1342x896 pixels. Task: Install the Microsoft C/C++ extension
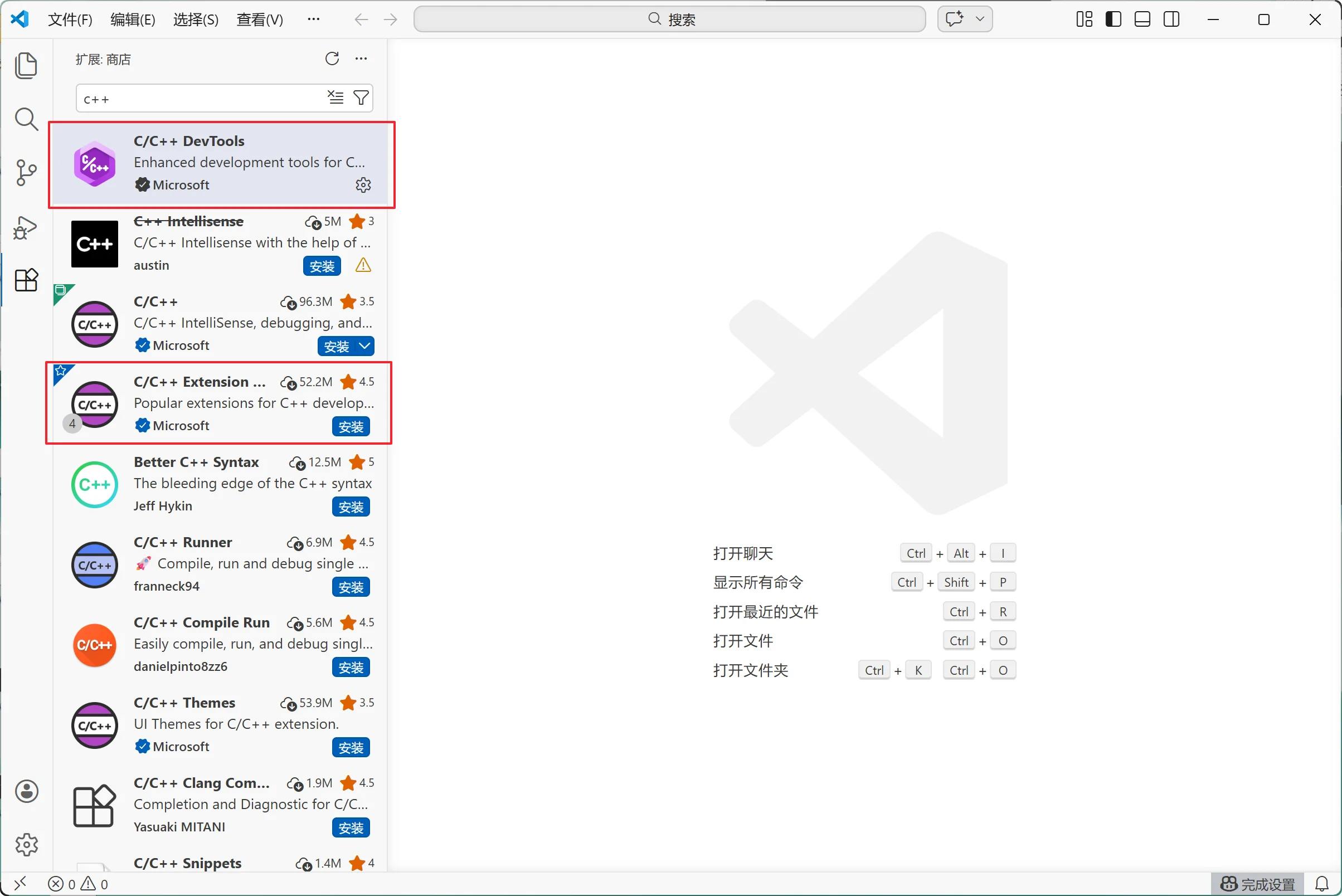[337, 346]
